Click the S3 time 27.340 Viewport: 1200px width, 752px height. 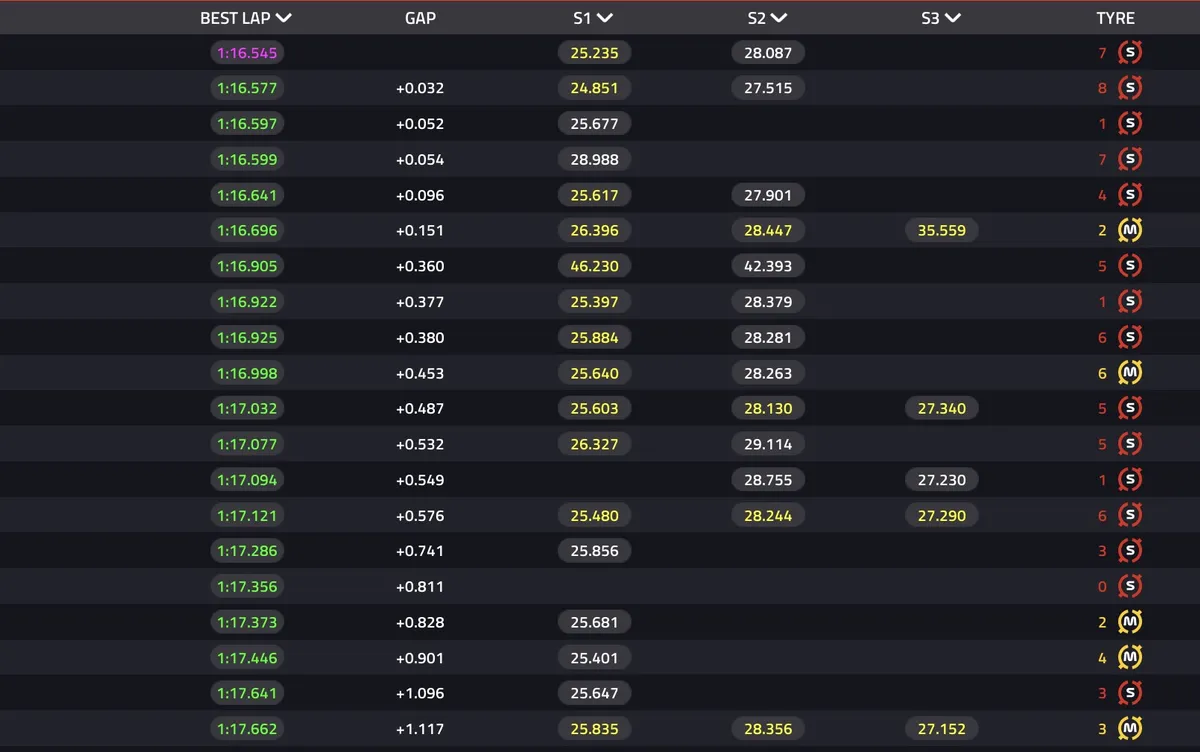click(x=942, y=408)
